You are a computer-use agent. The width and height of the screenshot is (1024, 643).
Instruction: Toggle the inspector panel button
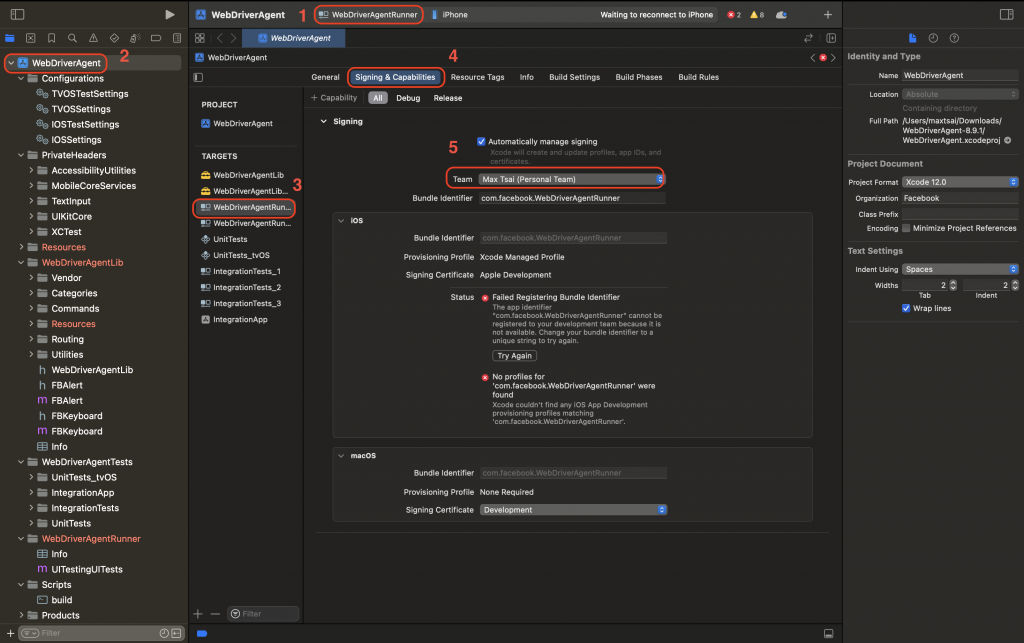point(1006,14)
